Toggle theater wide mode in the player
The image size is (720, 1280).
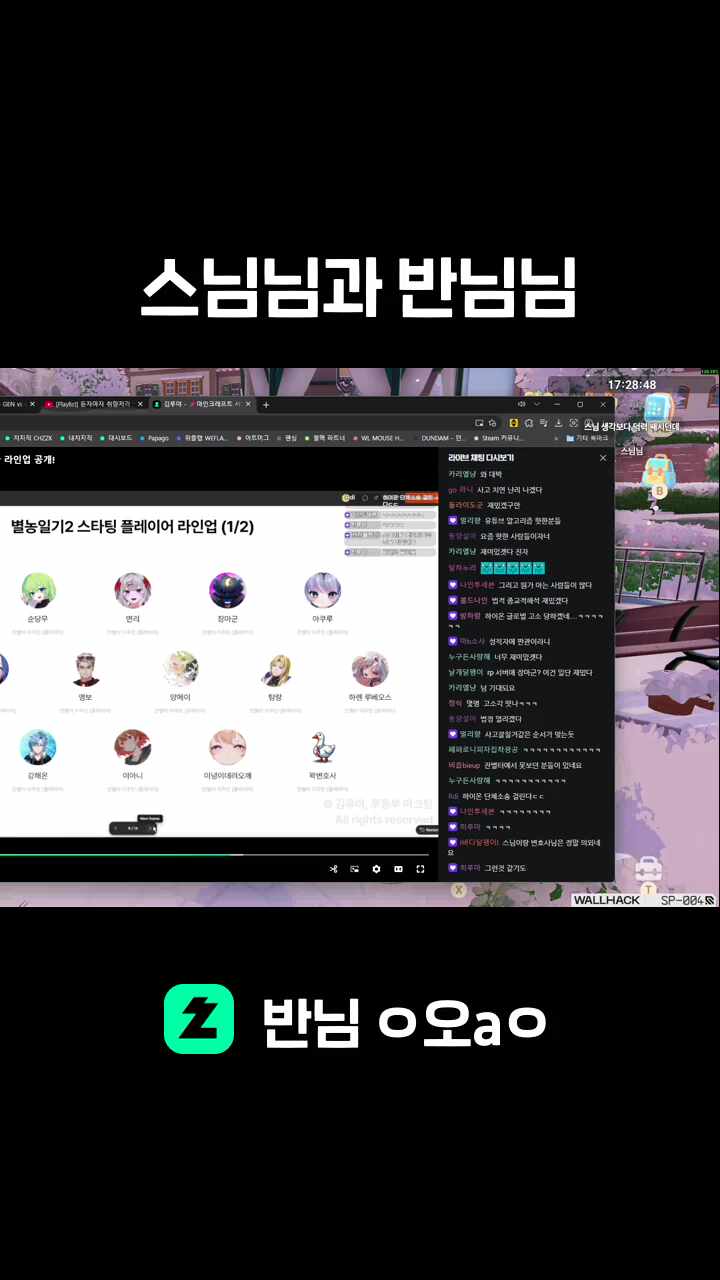(x=398, y=869)
